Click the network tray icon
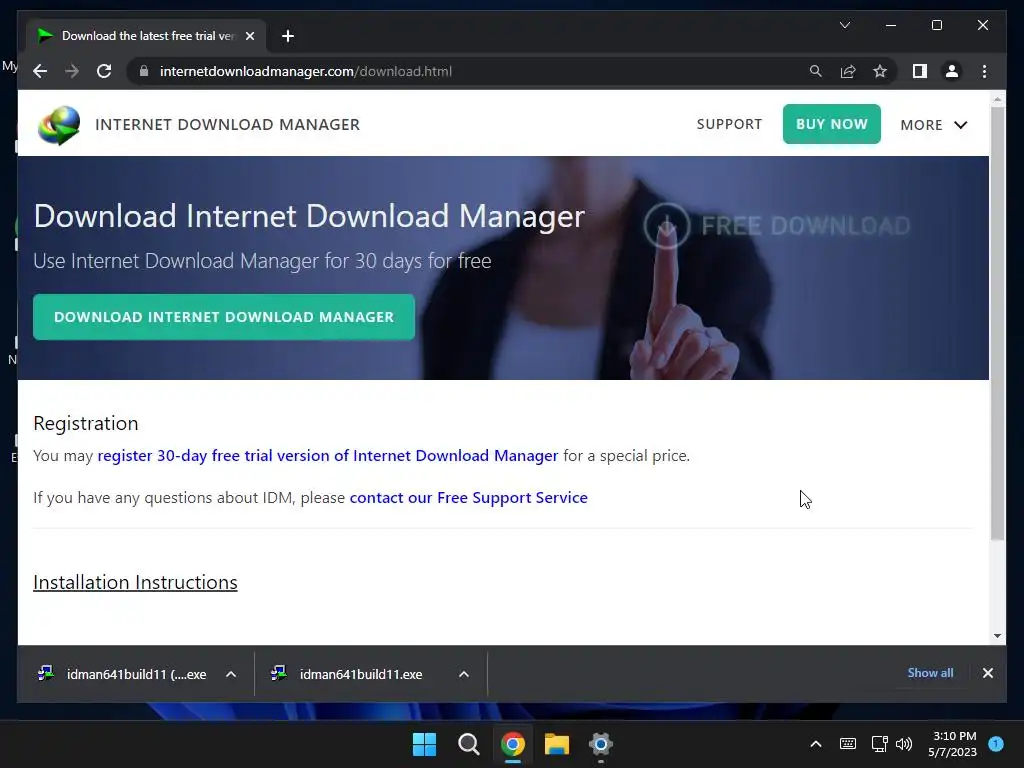The width and height of the screenshot is (1024, 768). click(x=879, y=744)
